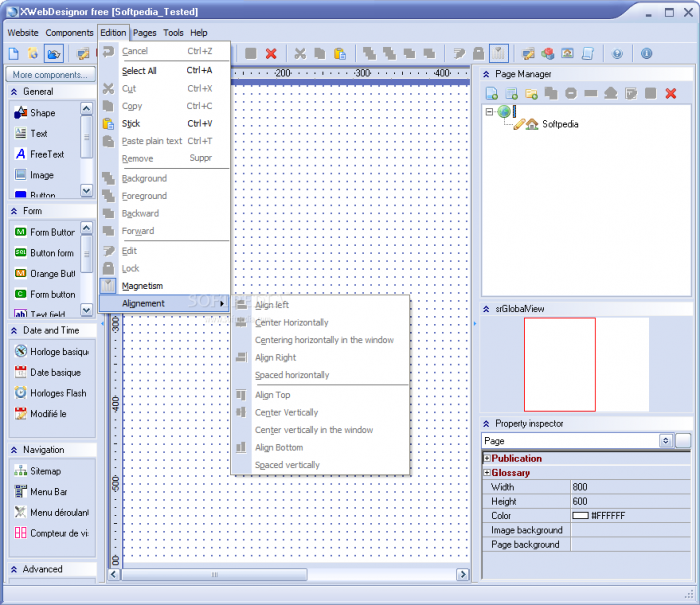
Task: Click the Form Button component icon
Action: pos(20,232)
